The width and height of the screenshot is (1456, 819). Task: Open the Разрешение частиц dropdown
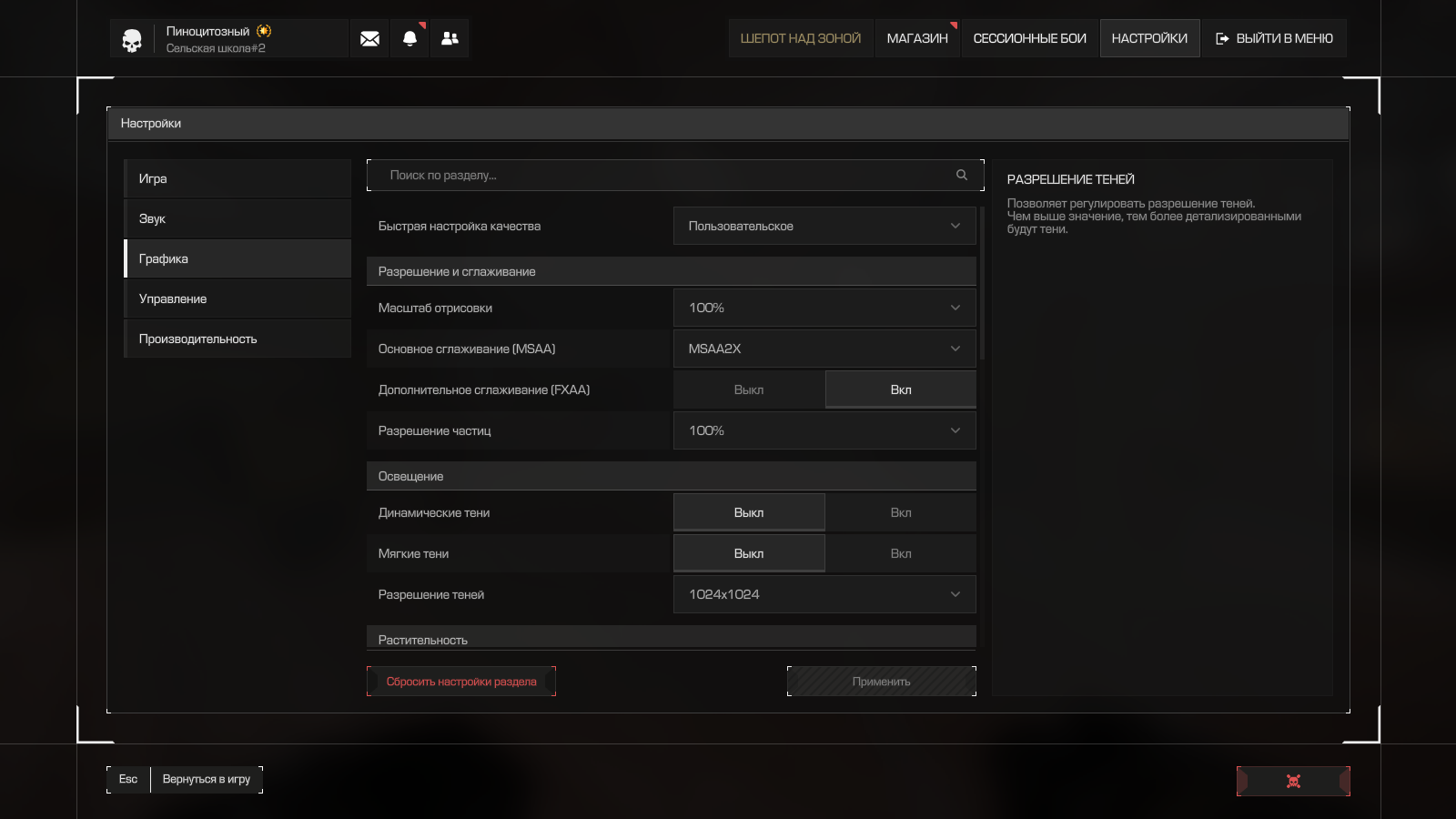pyautogui.click(x=824, y=430)
